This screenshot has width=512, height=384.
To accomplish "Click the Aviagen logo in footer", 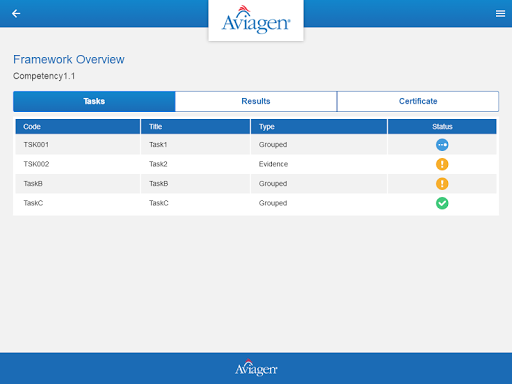I will pyautogui.click(x=256, y=368).
